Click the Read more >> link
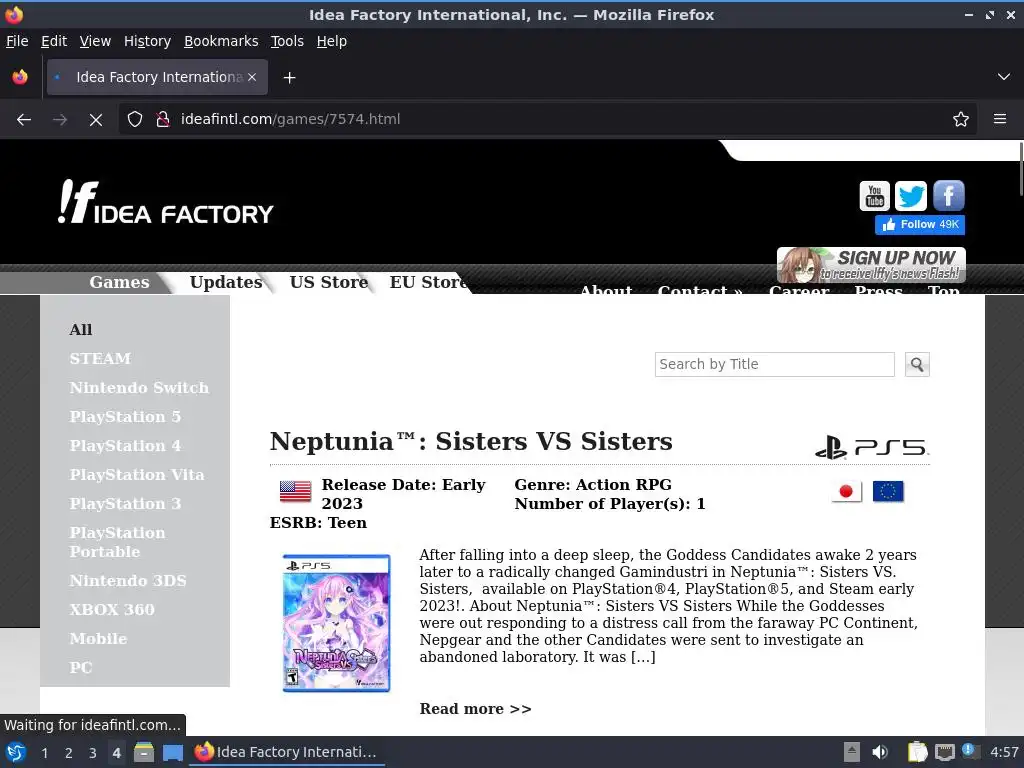This screenshot has height=768, width=1024. point(475,709)
